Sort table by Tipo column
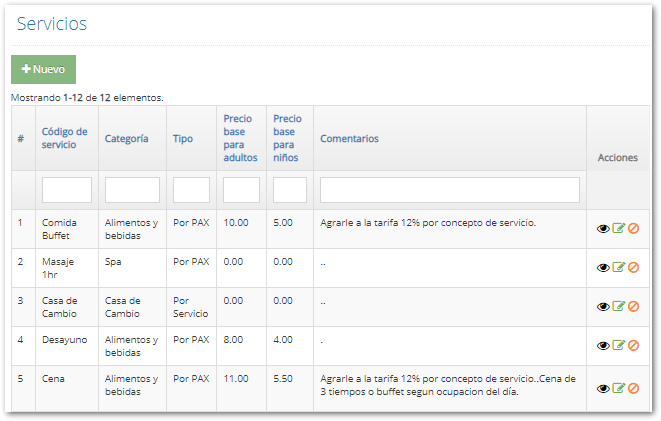This screenshot has width=661, height=421. (183, 139)
